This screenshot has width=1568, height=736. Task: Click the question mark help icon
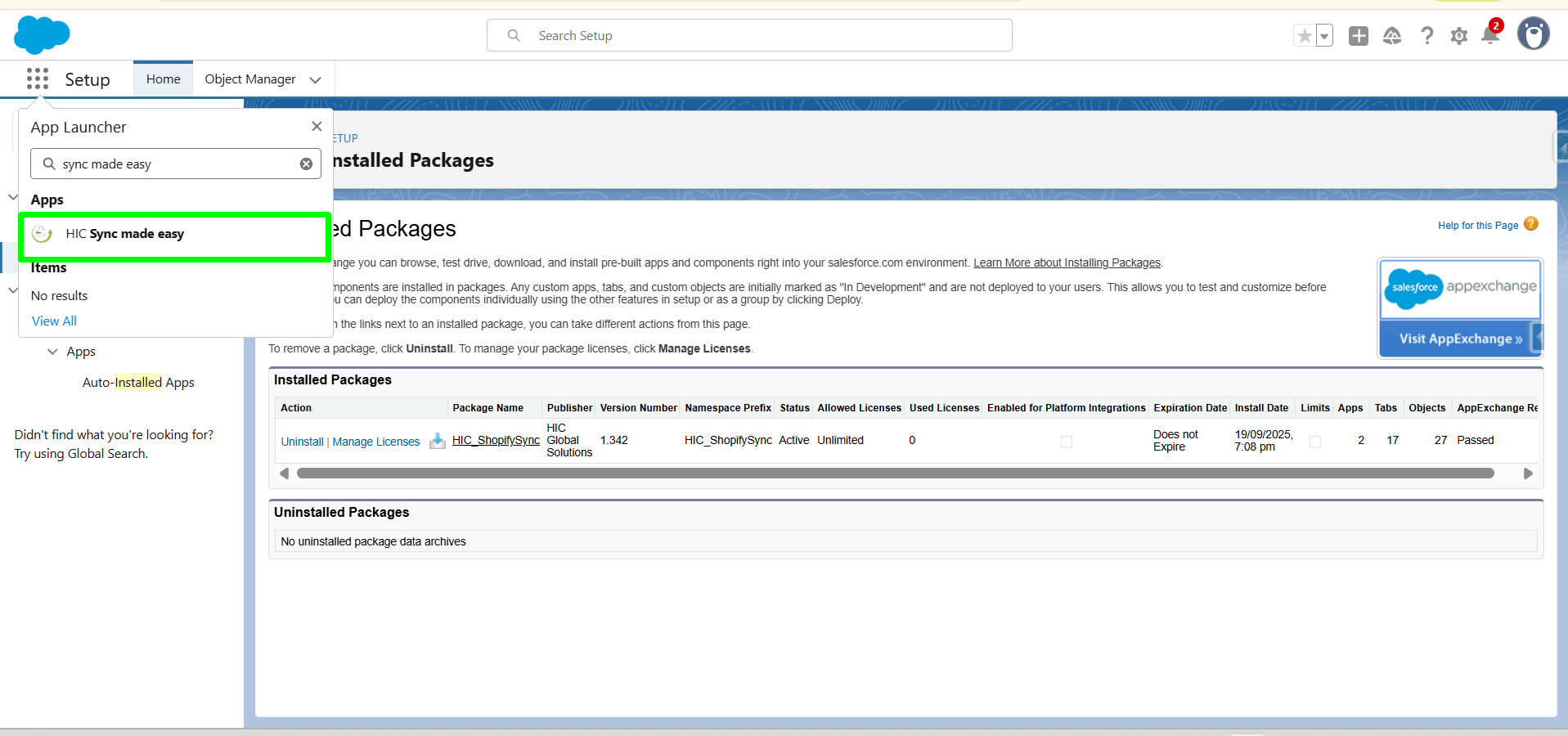(x=1426, y=36)
